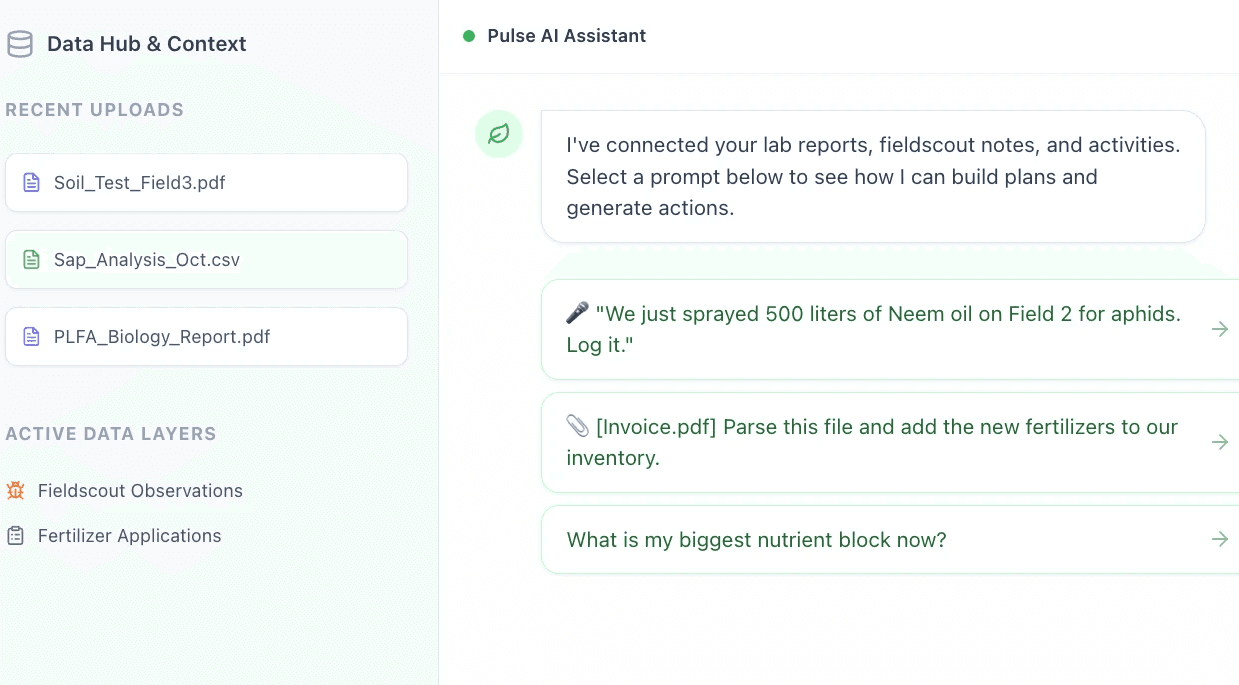Click the paperclip icon in Invoice prompt
The height and width of the screenshot is (685, 1239).
pyautogui.click(x=577, y=427)
